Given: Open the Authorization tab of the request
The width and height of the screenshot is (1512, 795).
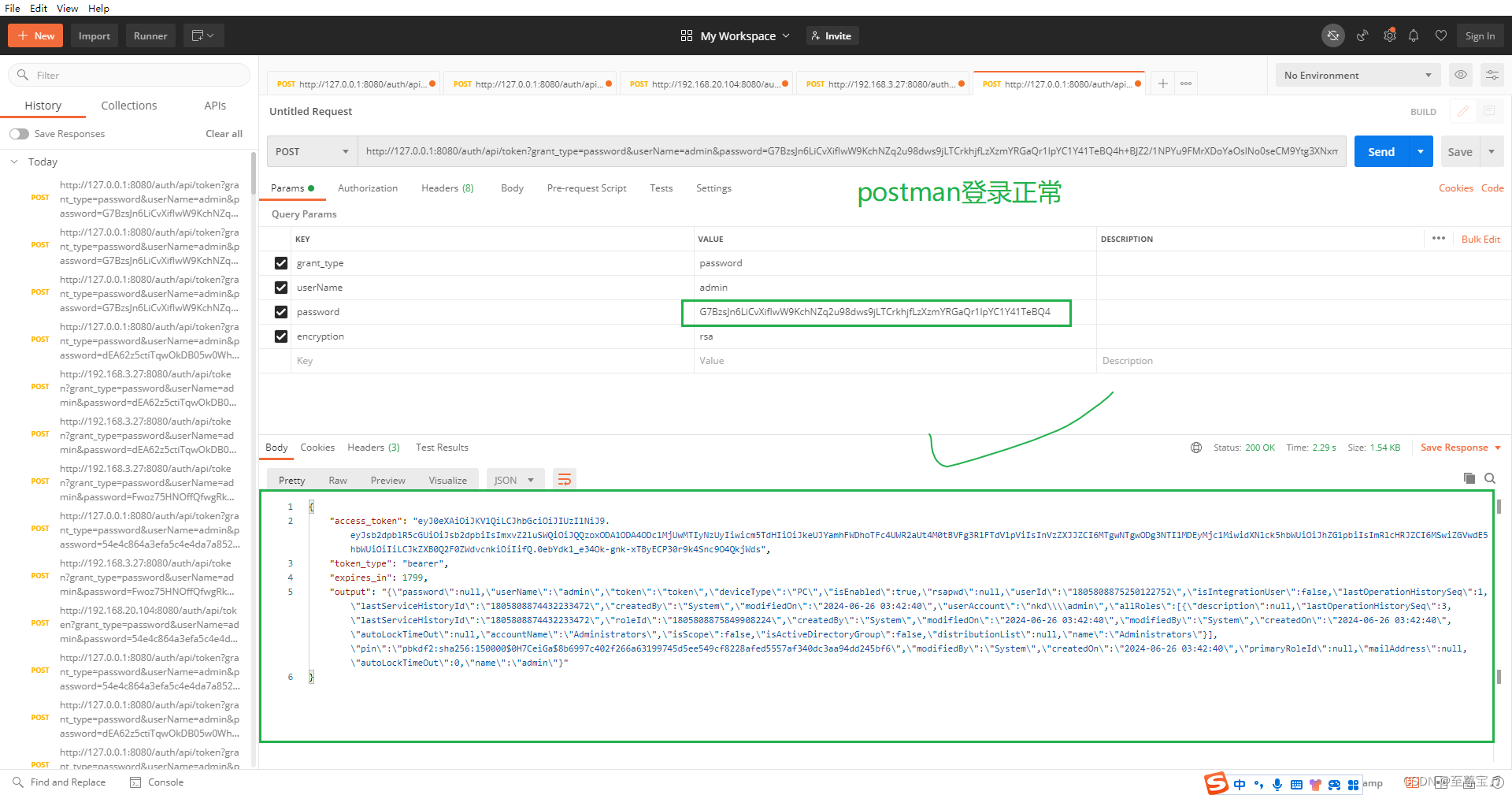Looking at the screenshot, I should [367, 188].
